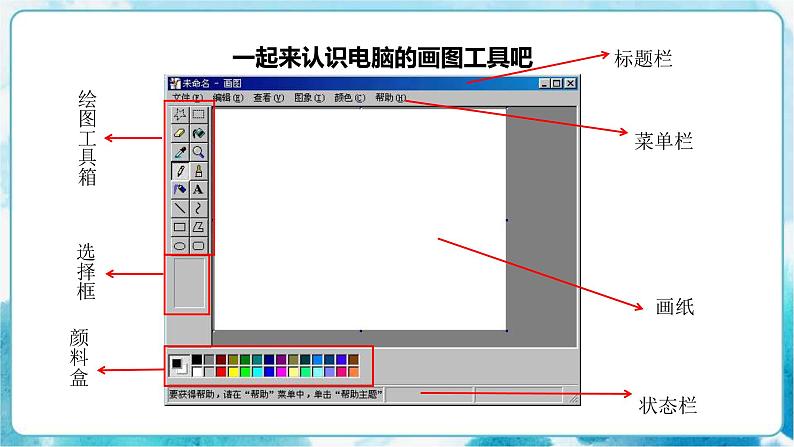Screen dimensions: 794x447
Task: Switch to the Pencil tool
Action: point(180,171)
